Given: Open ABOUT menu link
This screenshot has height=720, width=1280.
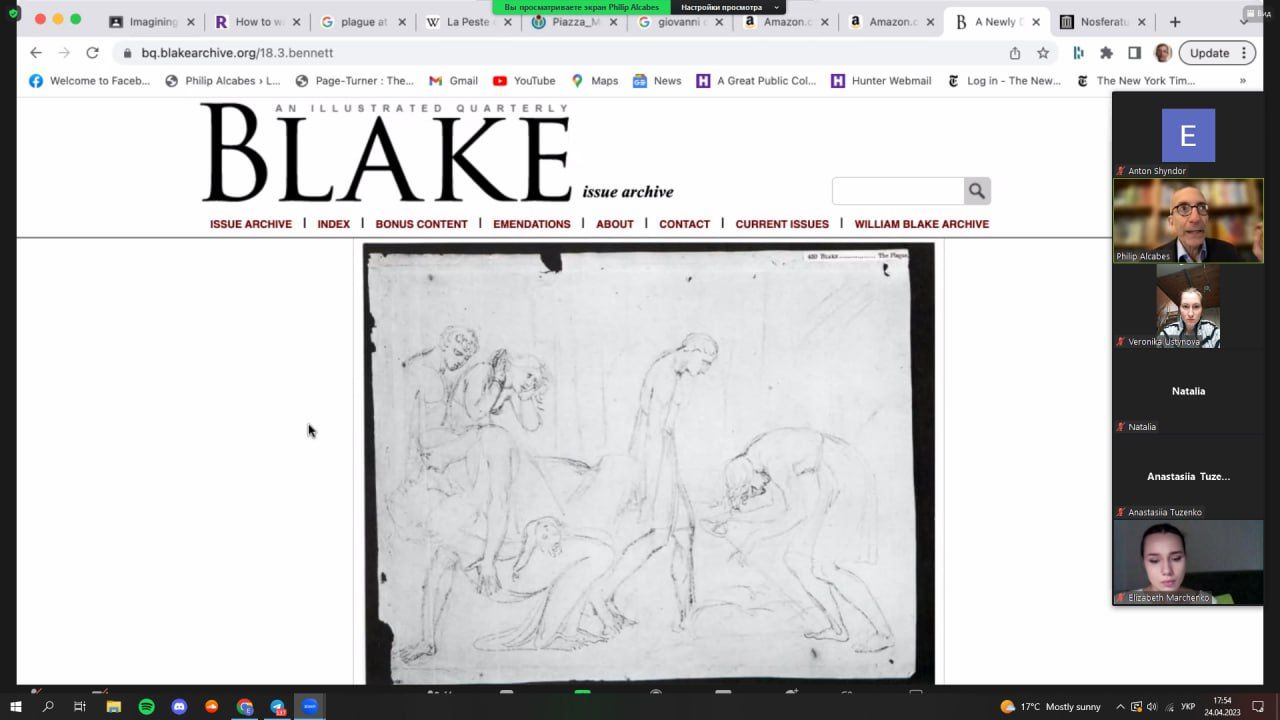Looking at the screenshot, I should click(x=615, y=224).
